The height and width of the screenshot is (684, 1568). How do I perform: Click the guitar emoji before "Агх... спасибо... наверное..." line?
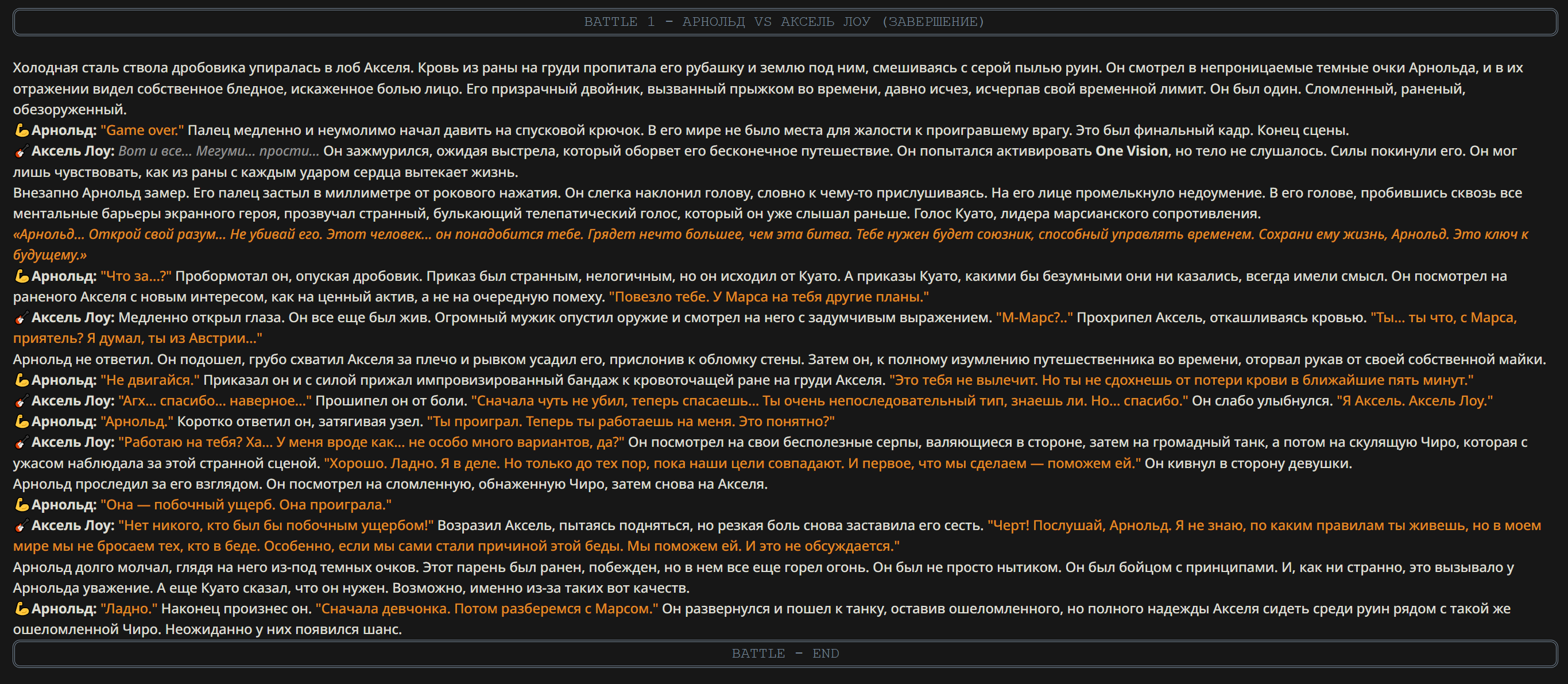[21, 401]
